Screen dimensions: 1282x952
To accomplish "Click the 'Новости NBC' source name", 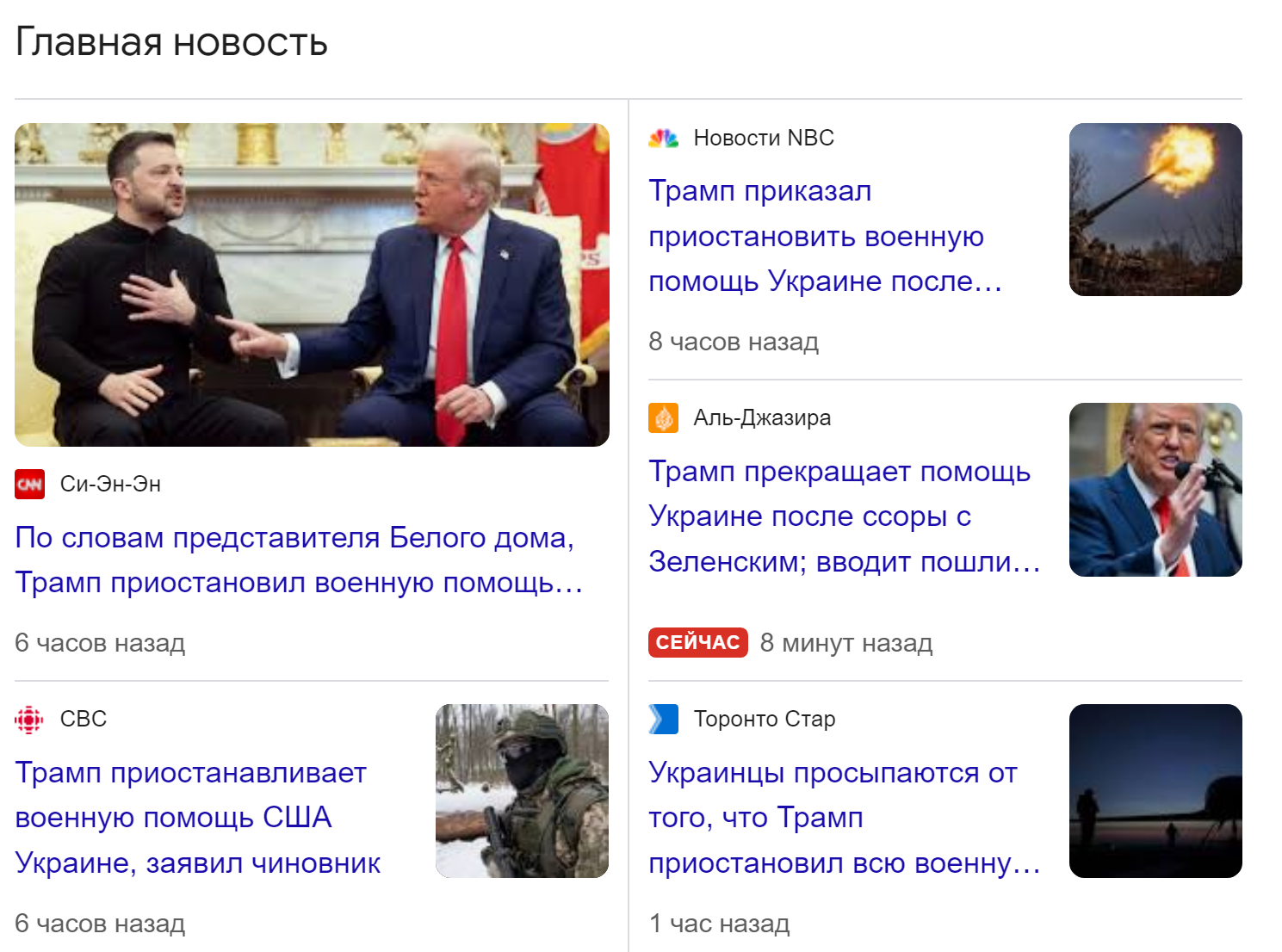I will tap(764, 138).
